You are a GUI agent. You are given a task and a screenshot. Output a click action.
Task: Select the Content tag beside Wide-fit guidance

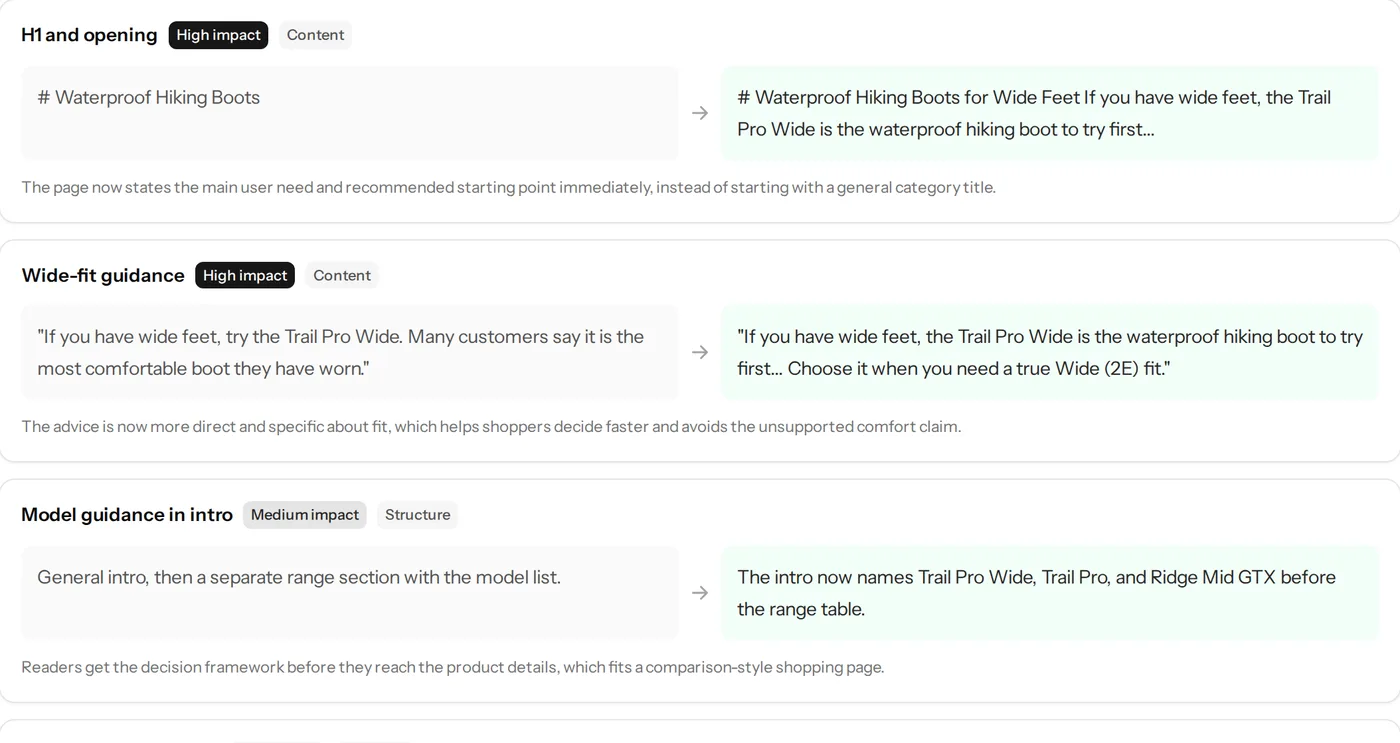coord(342,275)
